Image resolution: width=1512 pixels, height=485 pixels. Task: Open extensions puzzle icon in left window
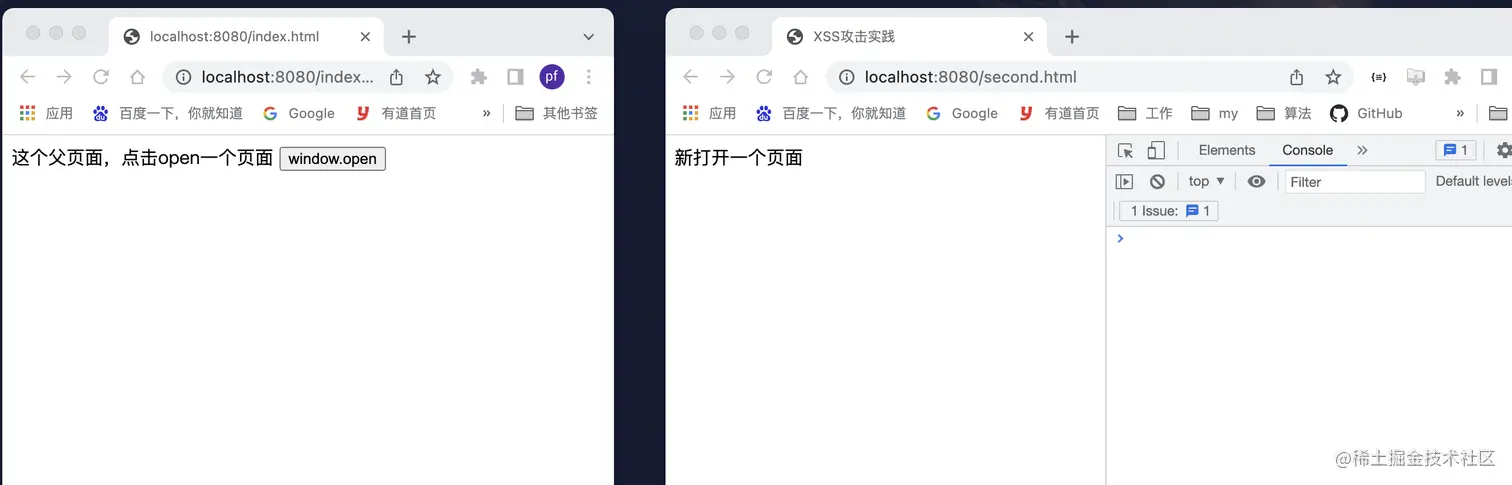479,77
